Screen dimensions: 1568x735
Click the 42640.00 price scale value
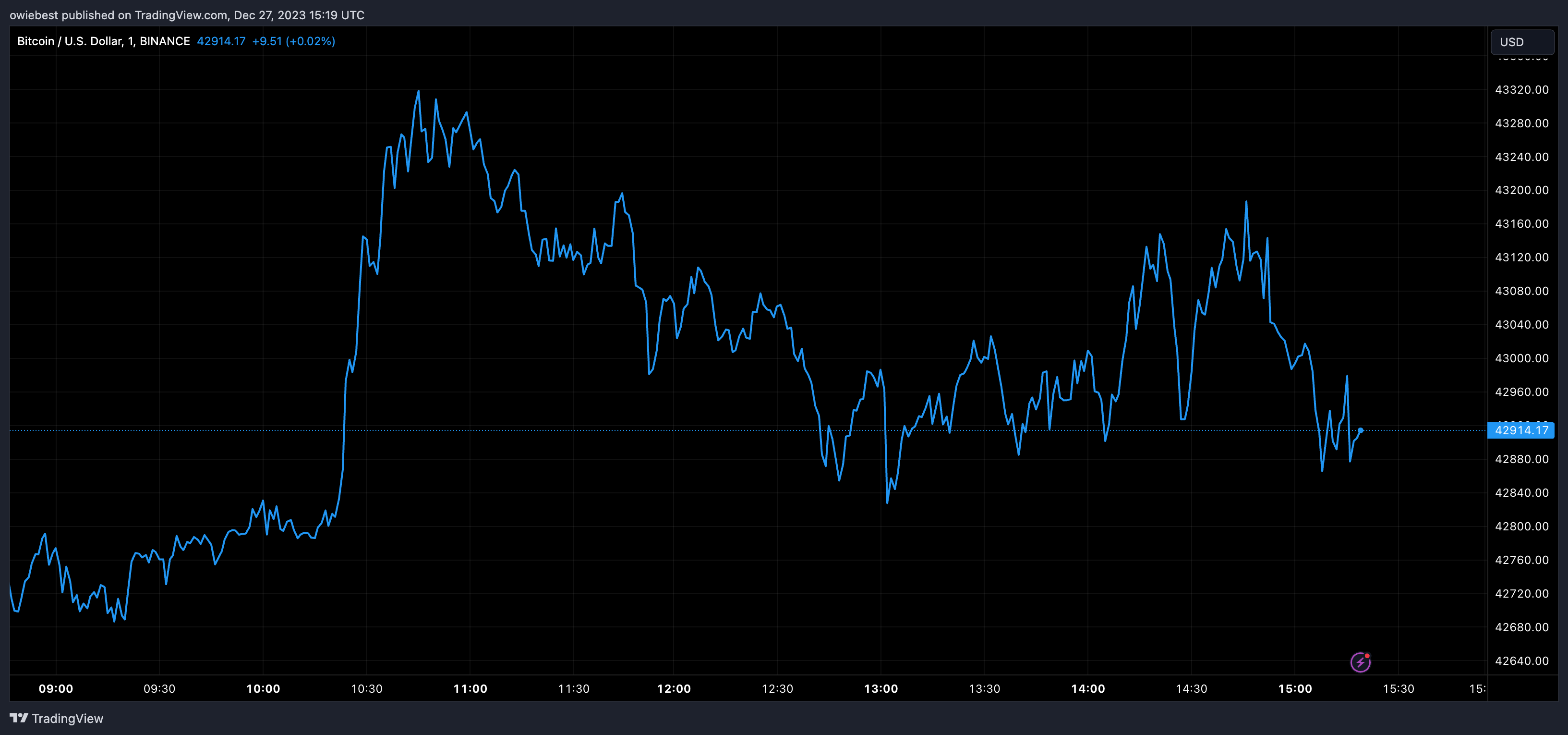click(1523, 660)
